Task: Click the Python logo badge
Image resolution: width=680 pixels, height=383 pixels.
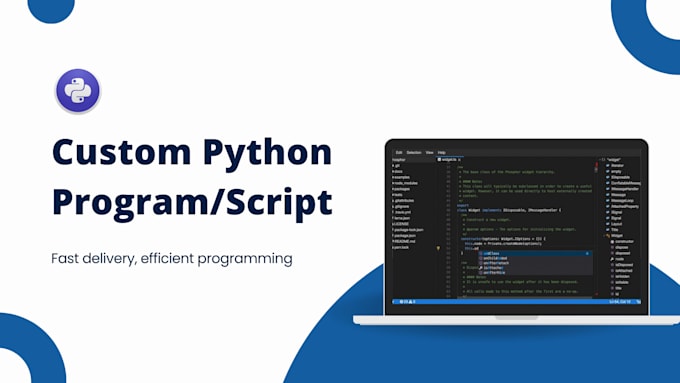Action: coord(78,91)
